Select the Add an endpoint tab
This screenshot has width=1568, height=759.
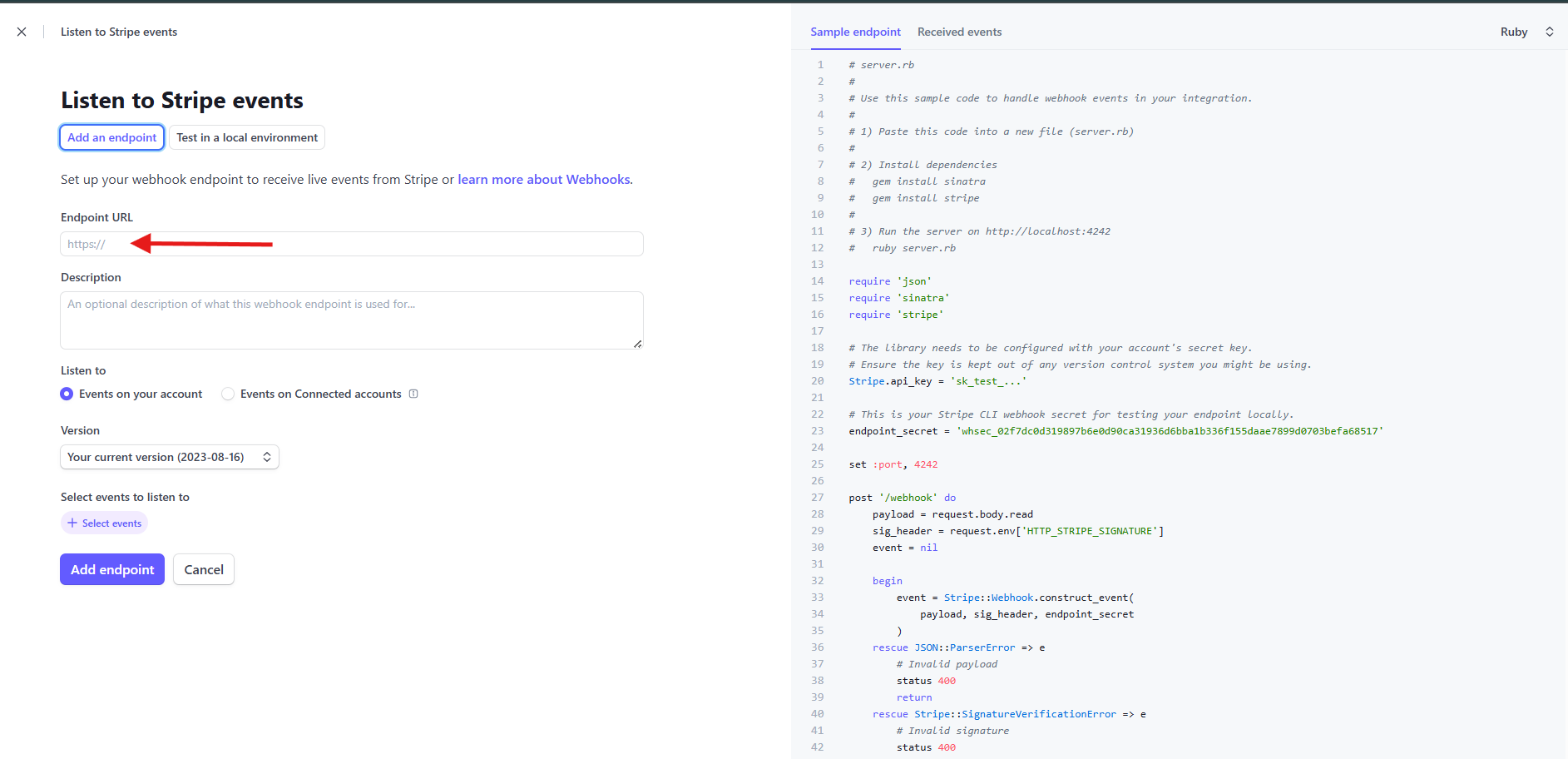coord(111,137)
